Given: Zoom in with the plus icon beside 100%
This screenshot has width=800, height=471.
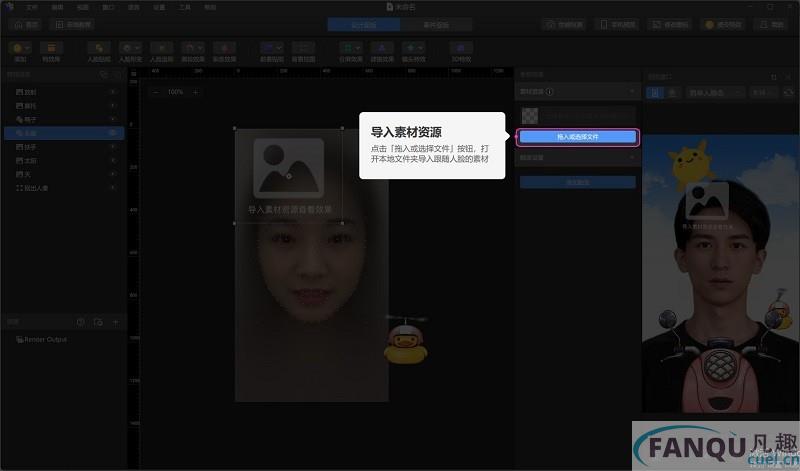Looking at the screenshot, I should (195, 92).
